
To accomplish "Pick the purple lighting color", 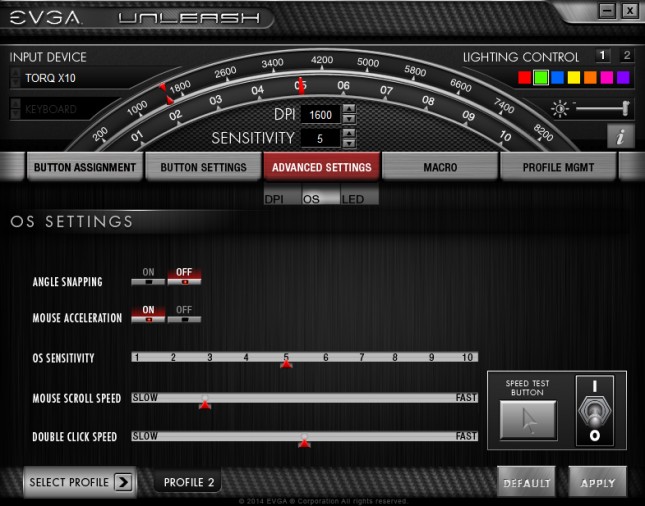I will coord(623,77).
